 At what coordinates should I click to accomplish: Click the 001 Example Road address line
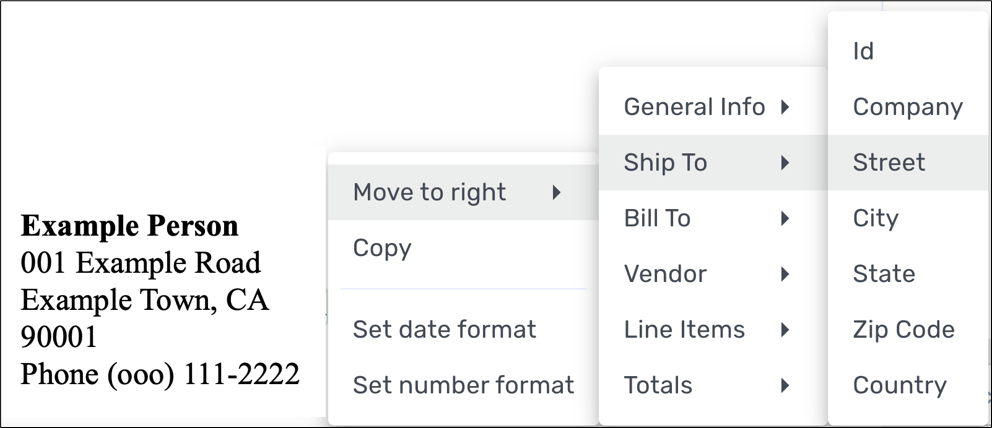[x=141, y=263]
